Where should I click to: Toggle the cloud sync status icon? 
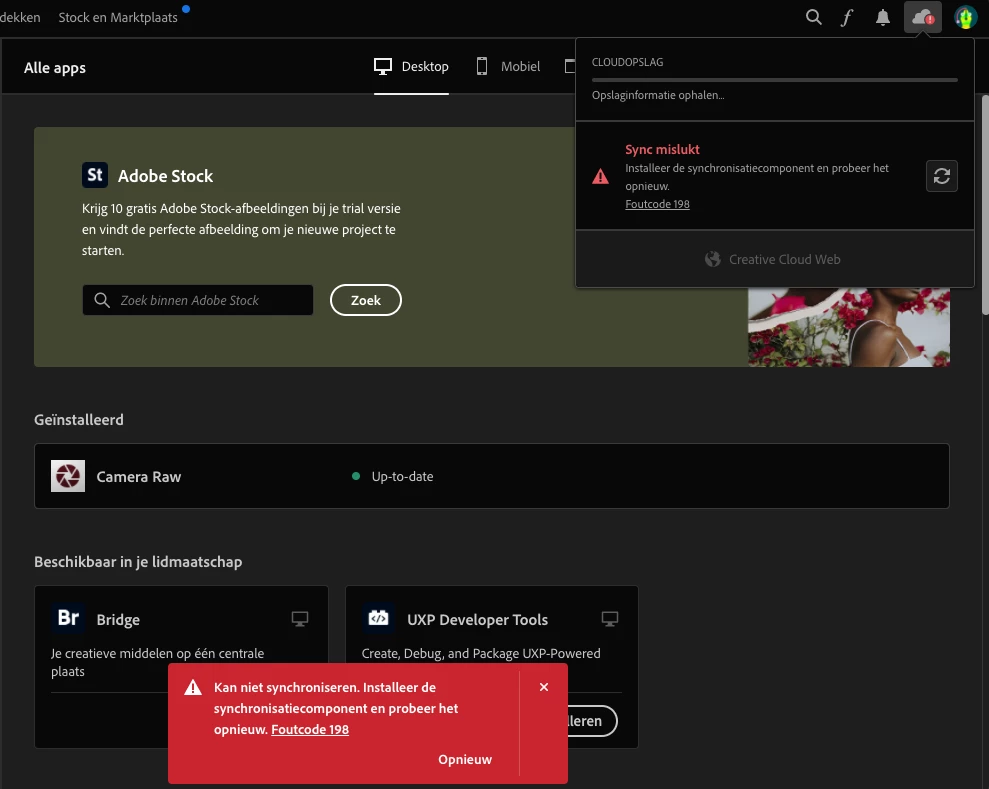(923, 17)
